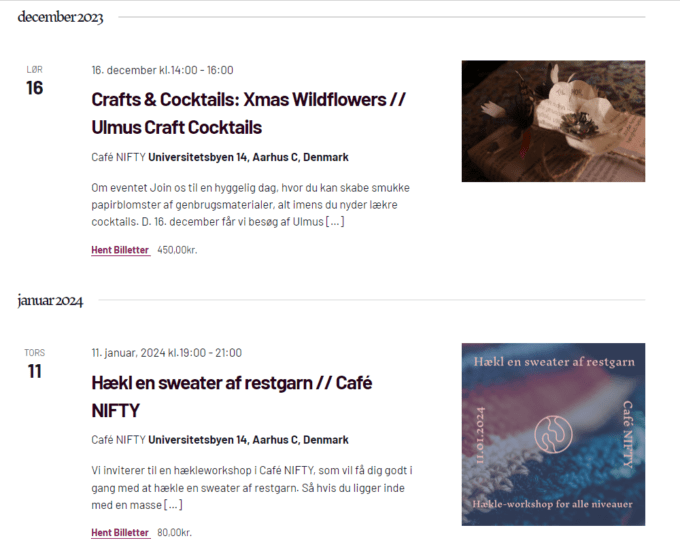Click 16. december kl.14:00 - 16:00 time text
Image resolution: width=680 pixels, height=551 pixels.
point(162,70)
